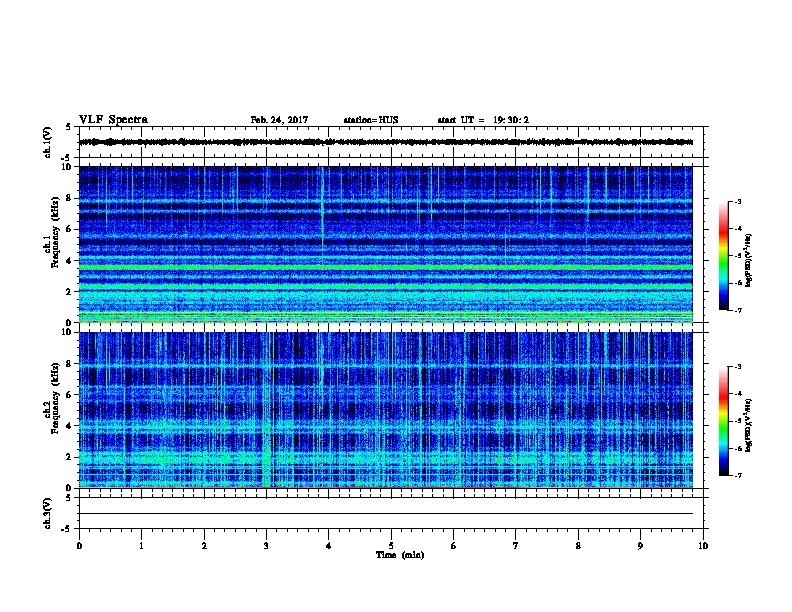The image size is (792, 612).
Task: Click the 'start UT = 19:30: 2' label
Action: point(483,120)
